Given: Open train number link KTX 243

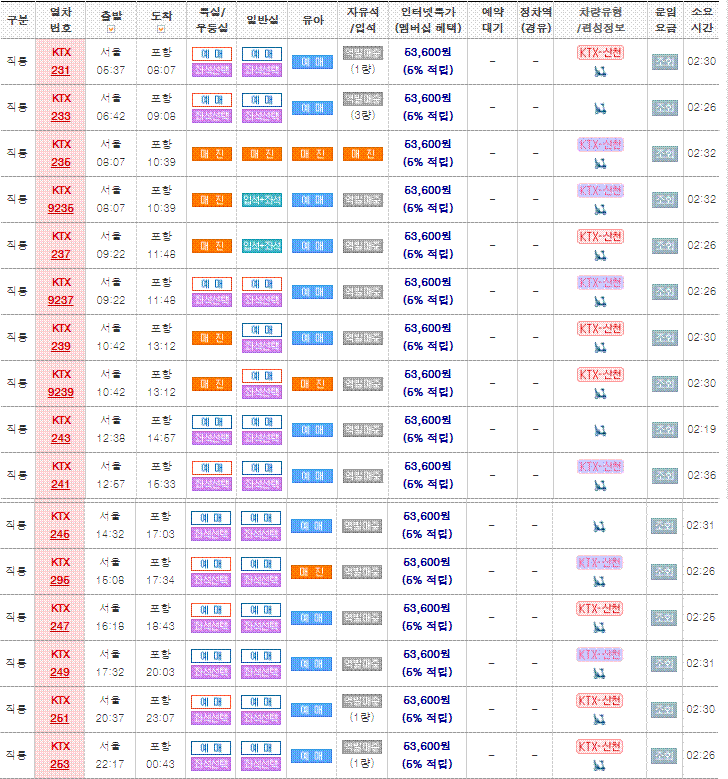Looking at the screenshot, I should (x=61, y=439).
